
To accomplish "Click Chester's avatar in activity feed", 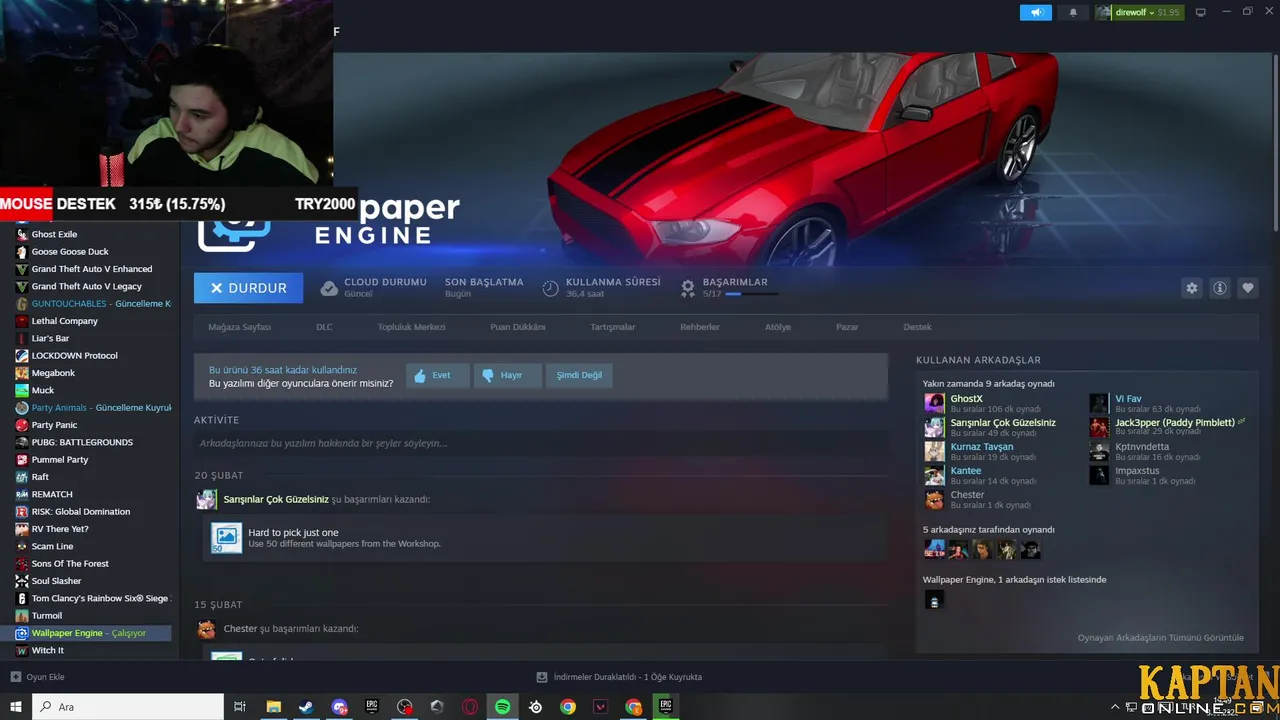I will (x=206, y=629).
